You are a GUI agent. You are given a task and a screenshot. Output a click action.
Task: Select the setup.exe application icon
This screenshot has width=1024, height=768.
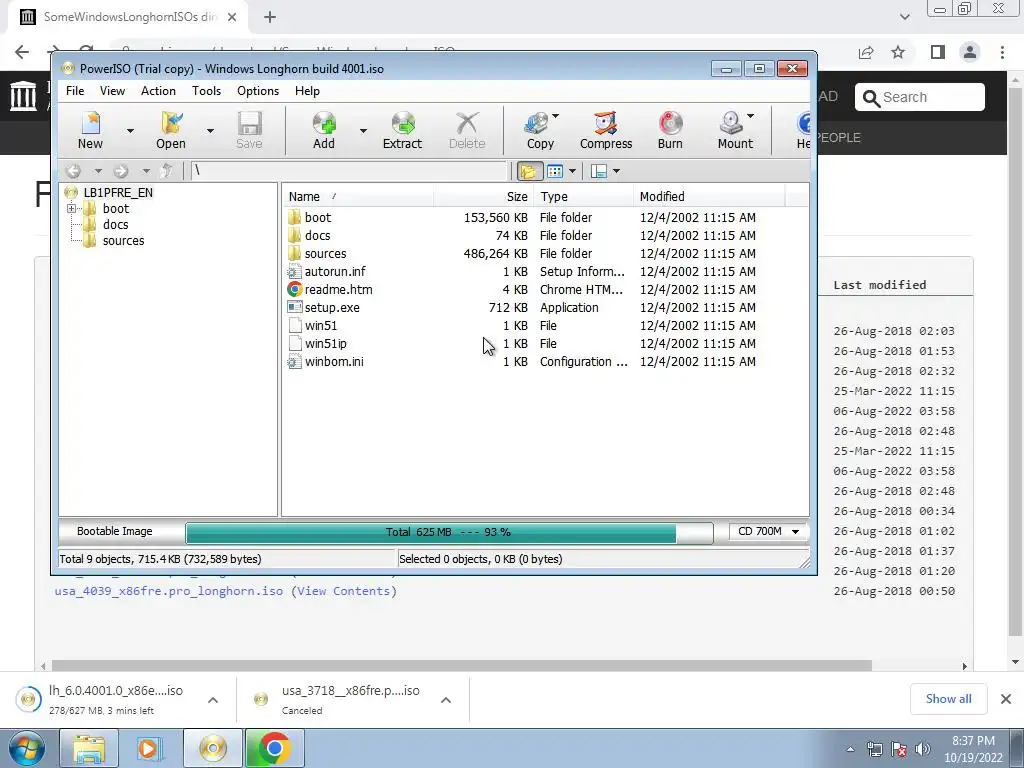pyautogui.click(x=295, y=308)
